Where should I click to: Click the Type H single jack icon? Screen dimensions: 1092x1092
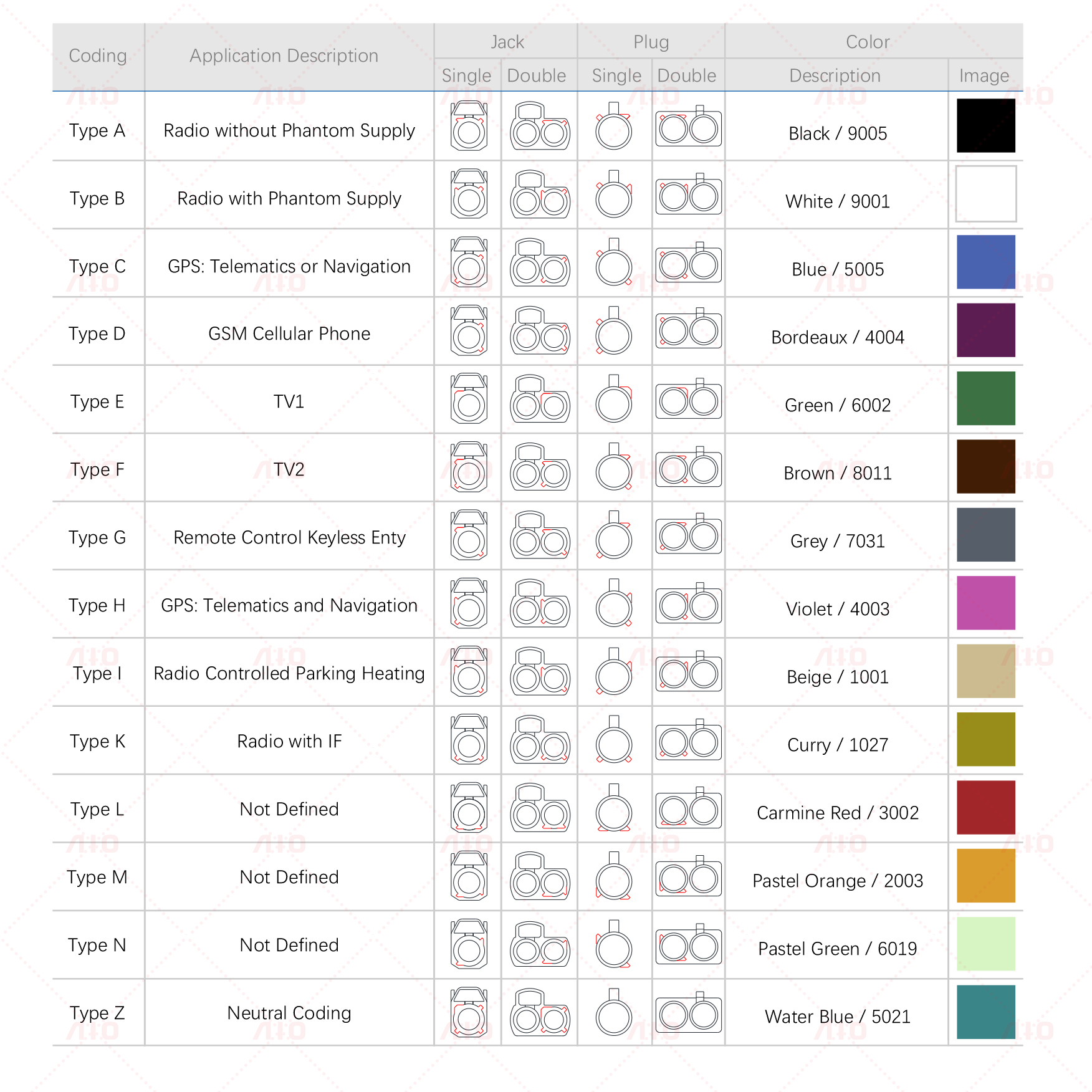tap(469, 603)
